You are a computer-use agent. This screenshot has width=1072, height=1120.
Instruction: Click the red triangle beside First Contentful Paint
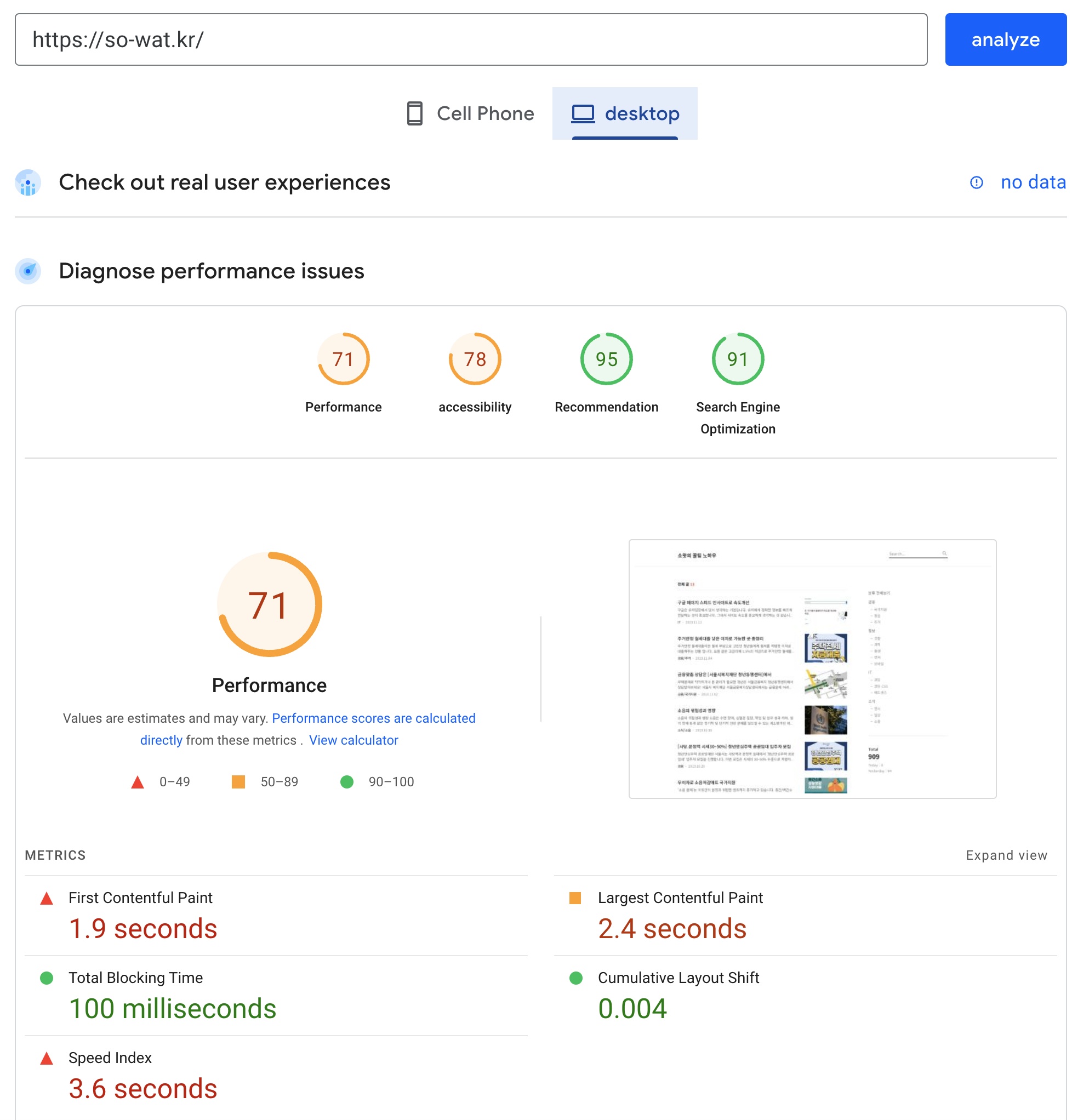pyautogui.click(x=47, y=898)
